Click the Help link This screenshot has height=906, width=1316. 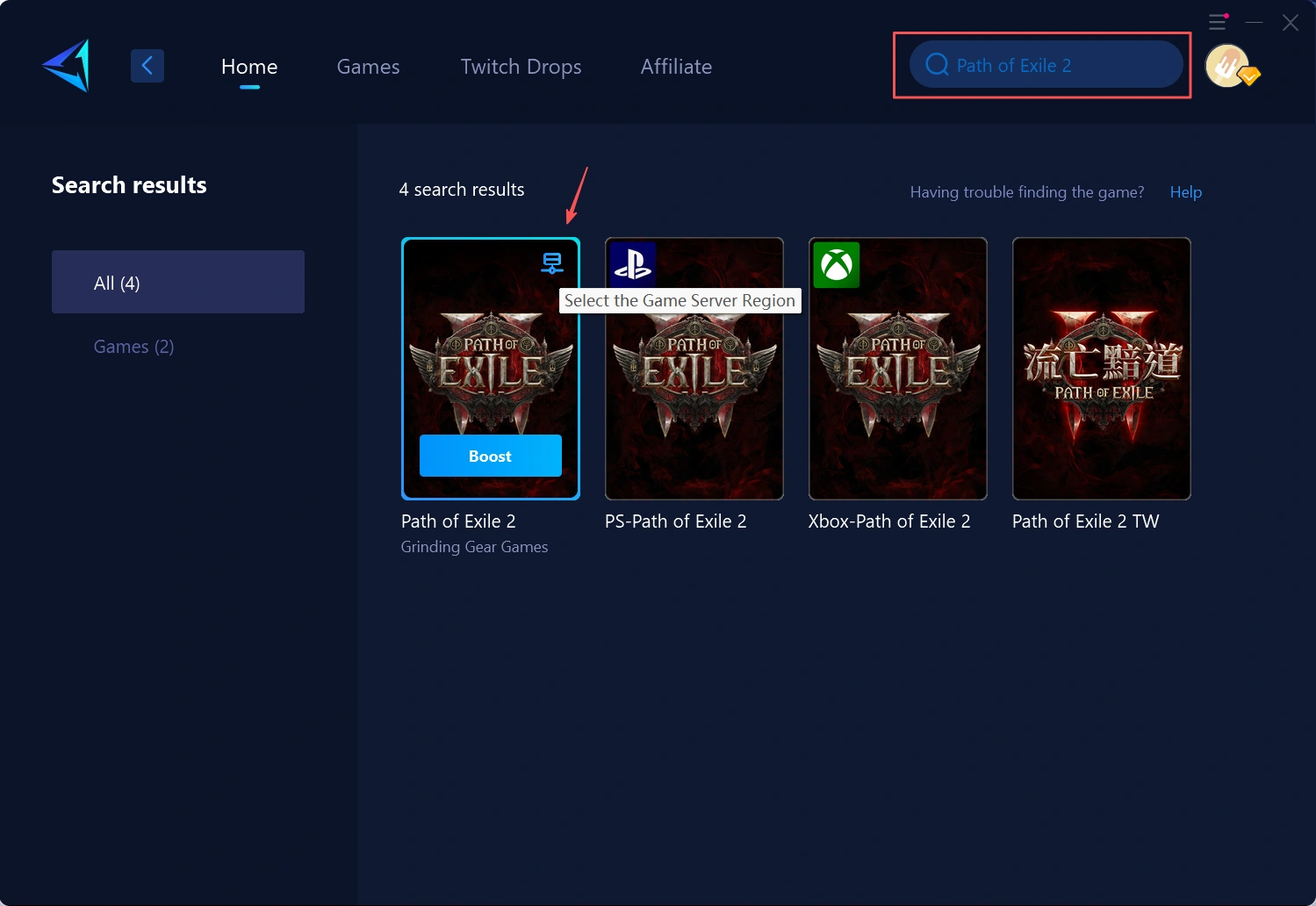click(1185, 192)
